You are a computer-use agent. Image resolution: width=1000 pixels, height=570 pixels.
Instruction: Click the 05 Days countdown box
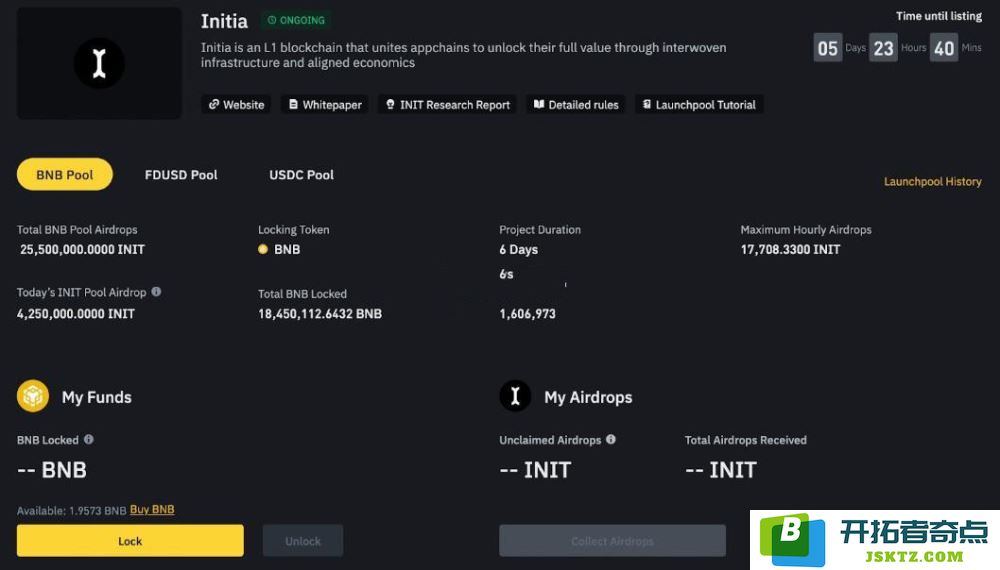pos(828,48)
